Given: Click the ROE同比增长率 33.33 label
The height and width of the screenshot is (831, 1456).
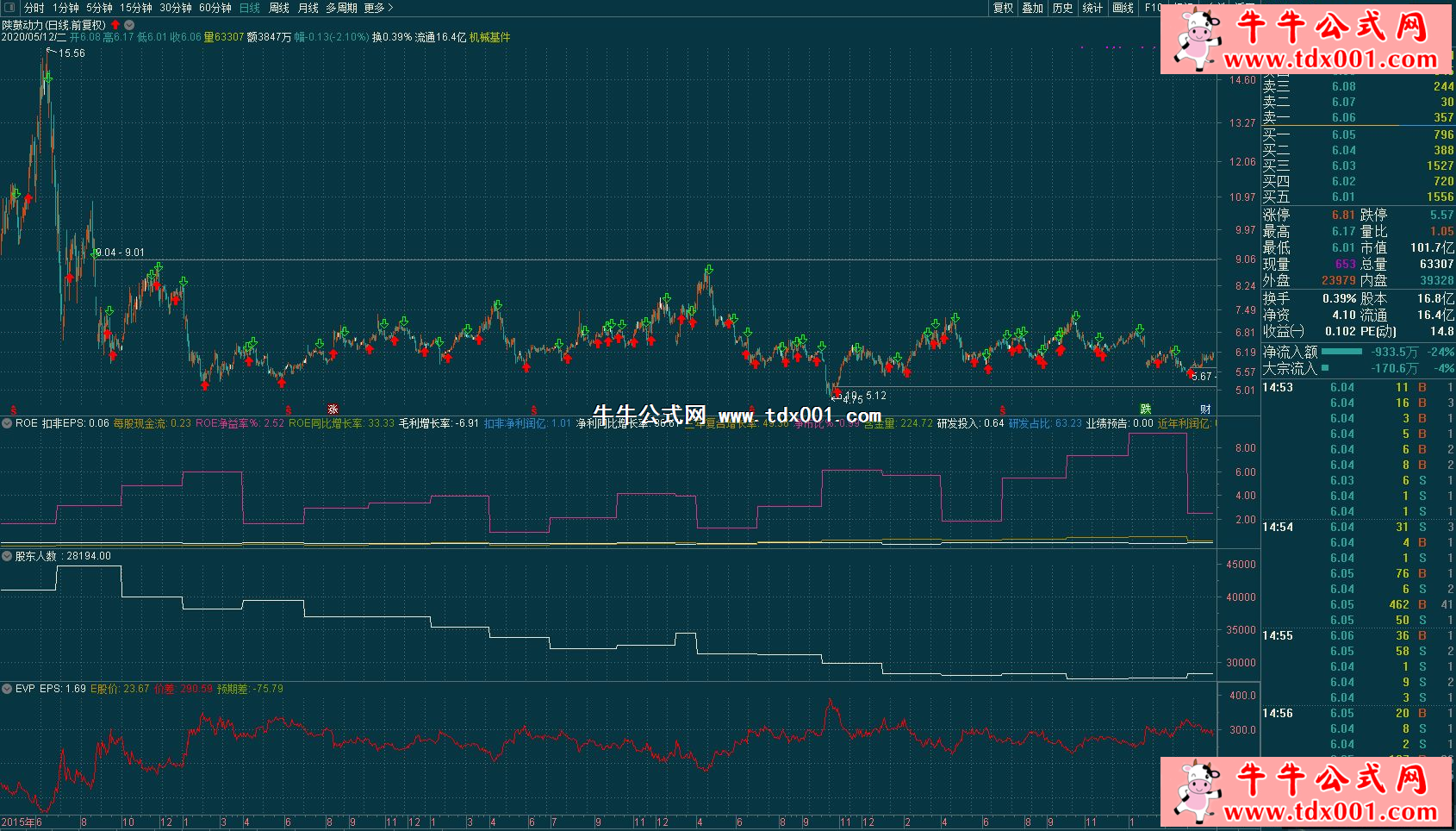Looking at the screenshot, I should click(341, 423).
